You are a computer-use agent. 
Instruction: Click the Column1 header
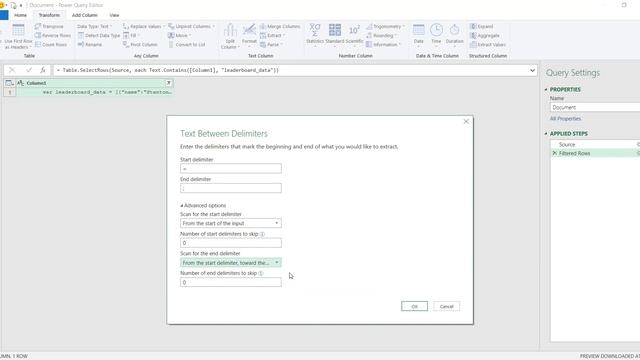pos(95,83)
